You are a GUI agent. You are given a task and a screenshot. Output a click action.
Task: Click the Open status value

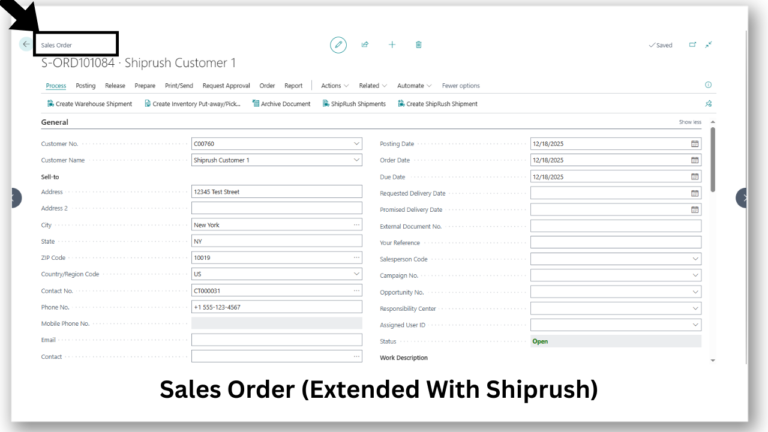[540, 341]
